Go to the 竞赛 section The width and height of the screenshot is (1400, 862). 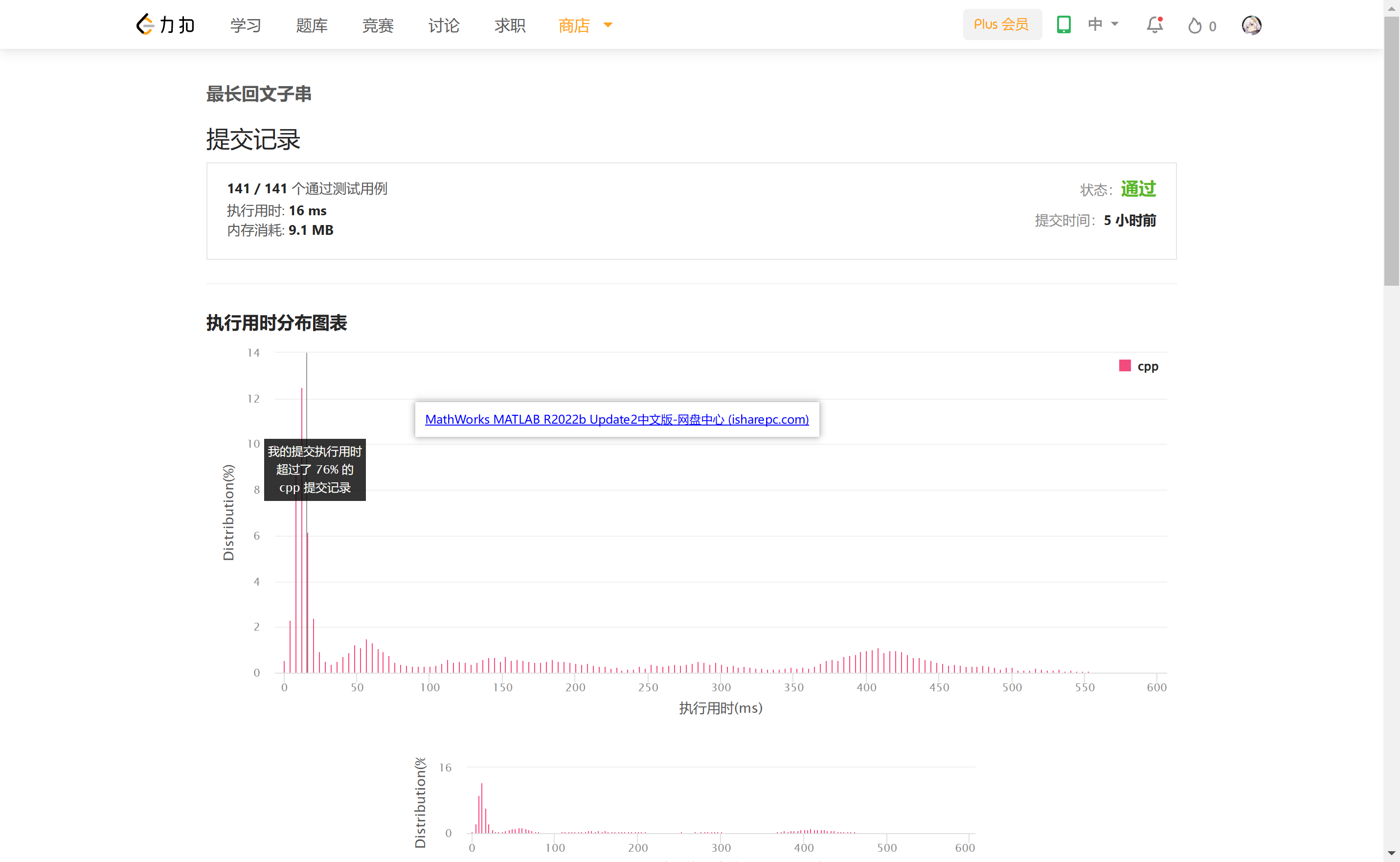(x=378, y=25)
